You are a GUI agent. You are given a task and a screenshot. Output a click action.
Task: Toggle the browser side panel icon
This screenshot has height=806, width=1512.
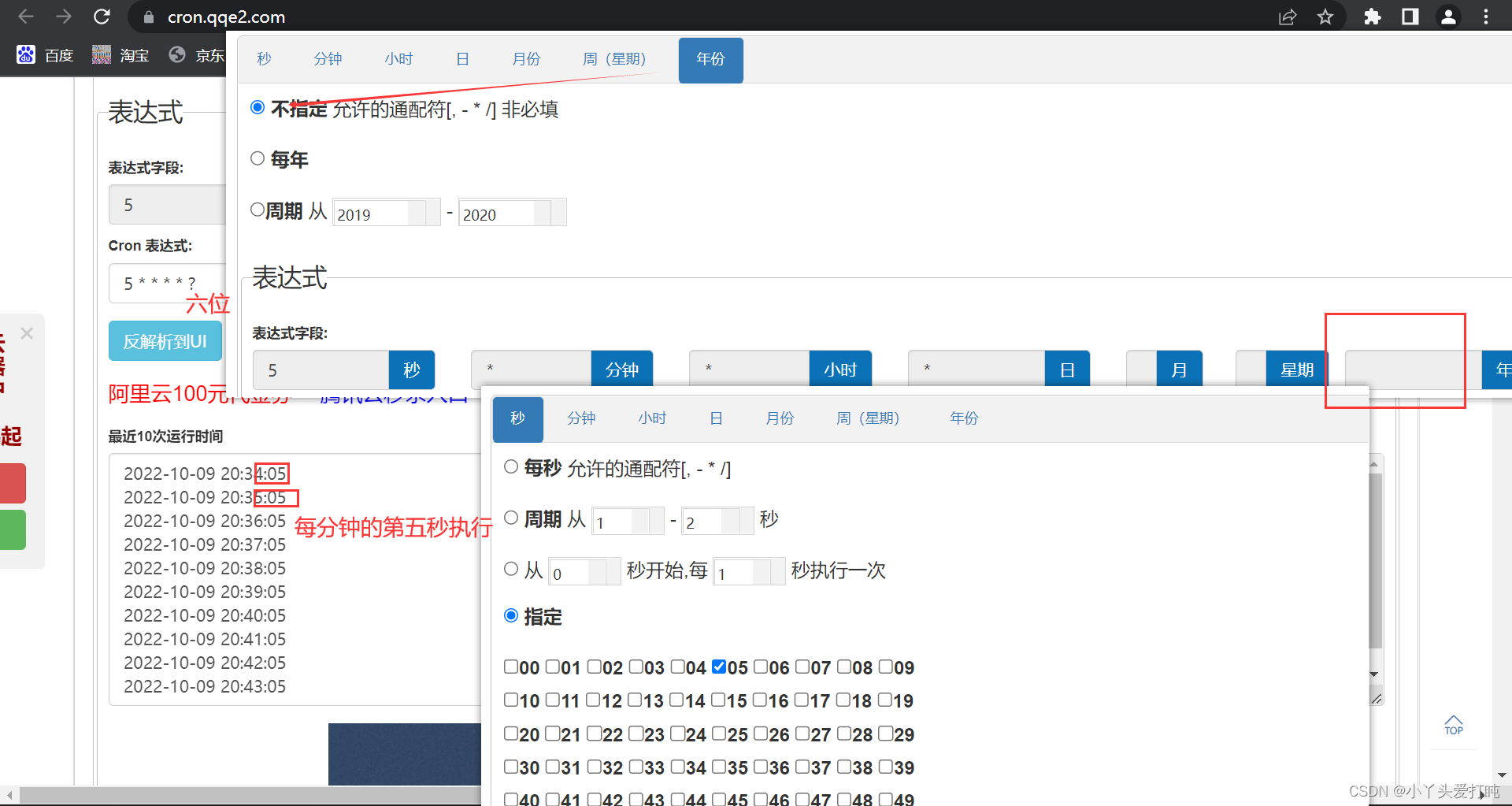(x=1410, y=17)
